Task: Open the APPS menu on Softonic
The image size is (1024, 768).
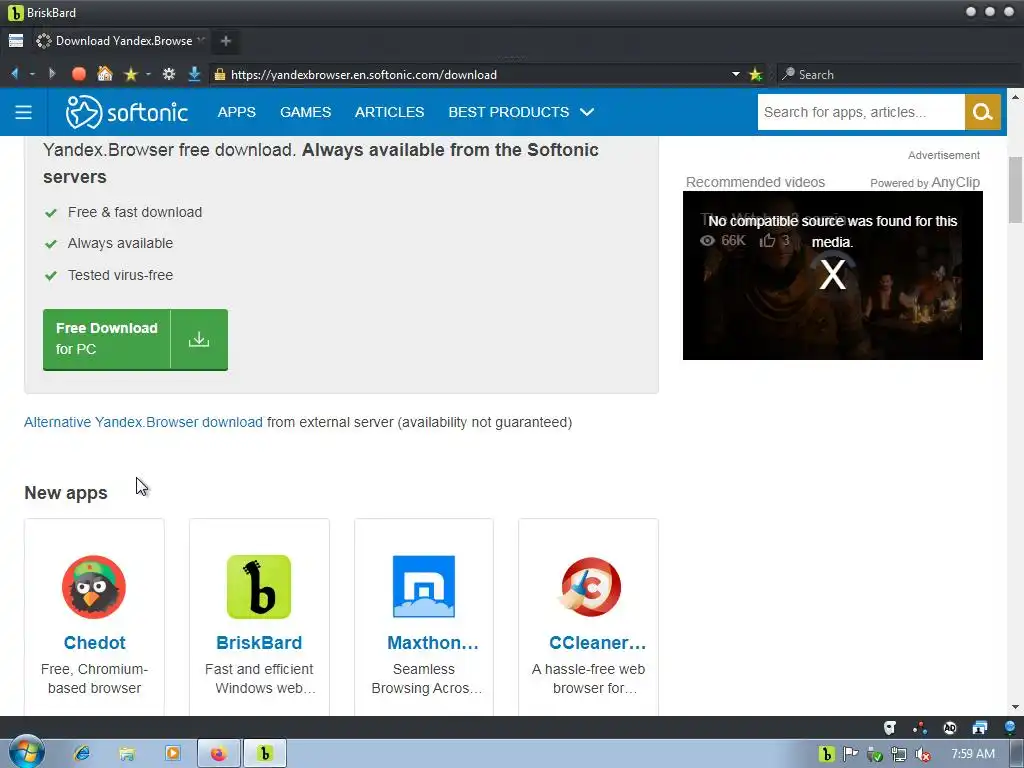Action: coord(236,112)
